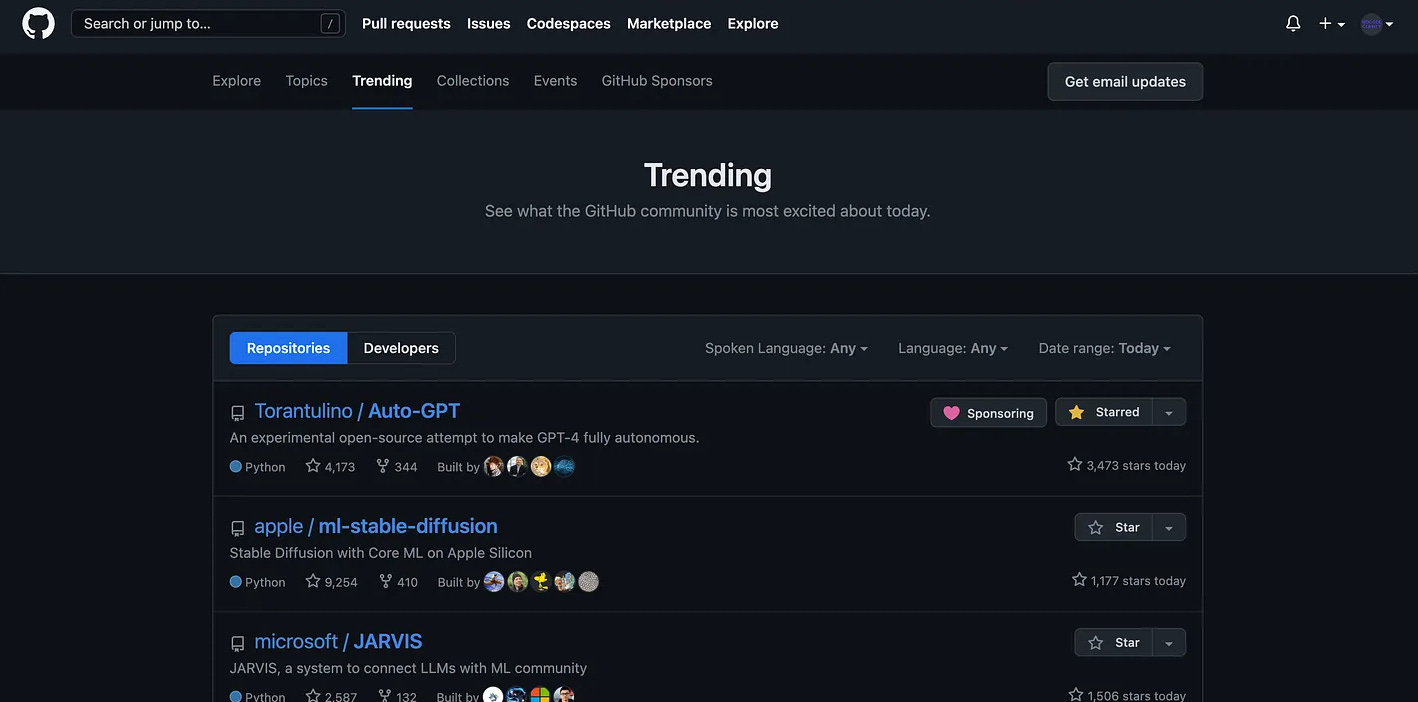Open the Date range dropdown
The height and width of the screenshot is (702, 1418).
[x=1104, y=348]
